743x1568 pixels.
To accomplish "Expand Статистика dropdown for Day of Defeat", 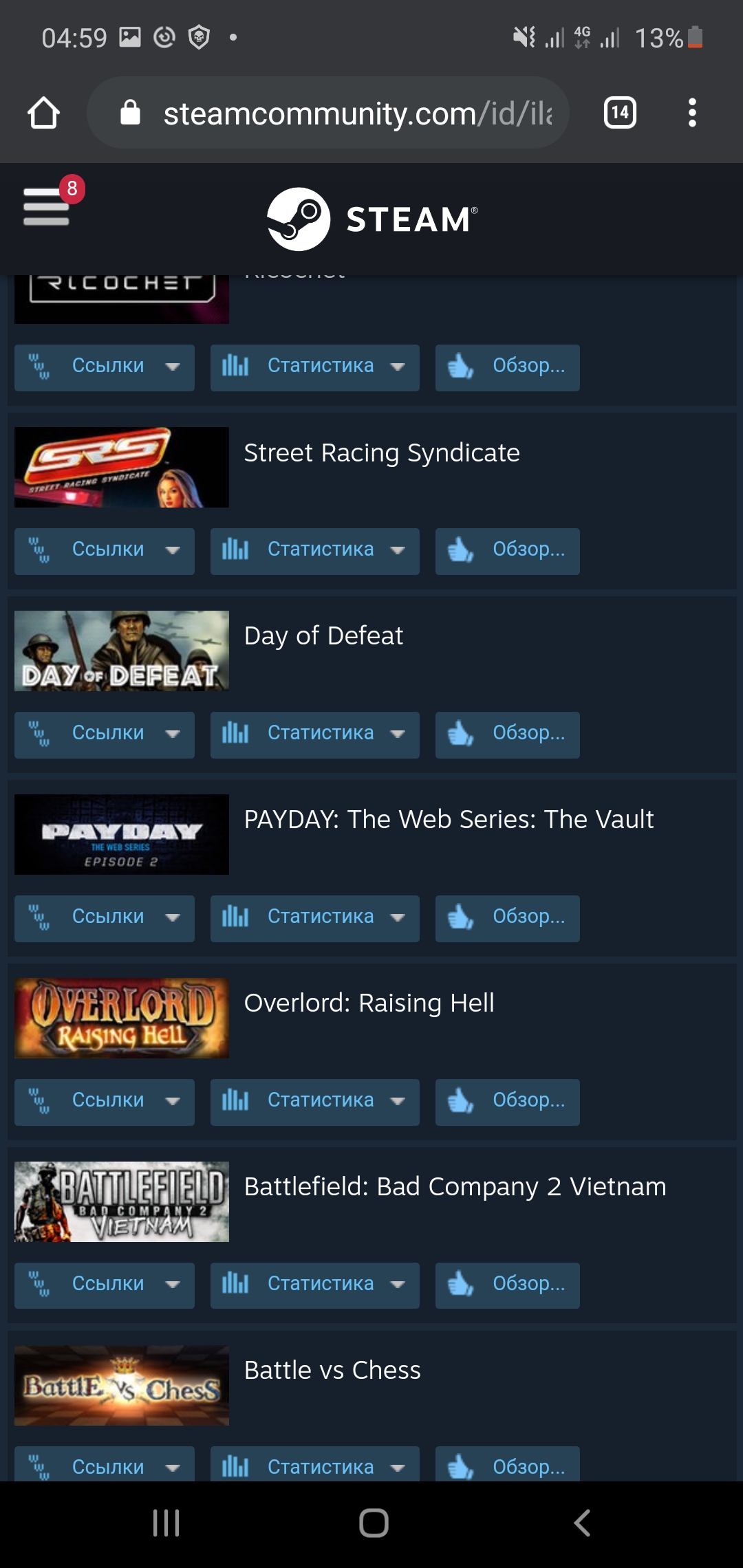I will click(x=315, y=734).
